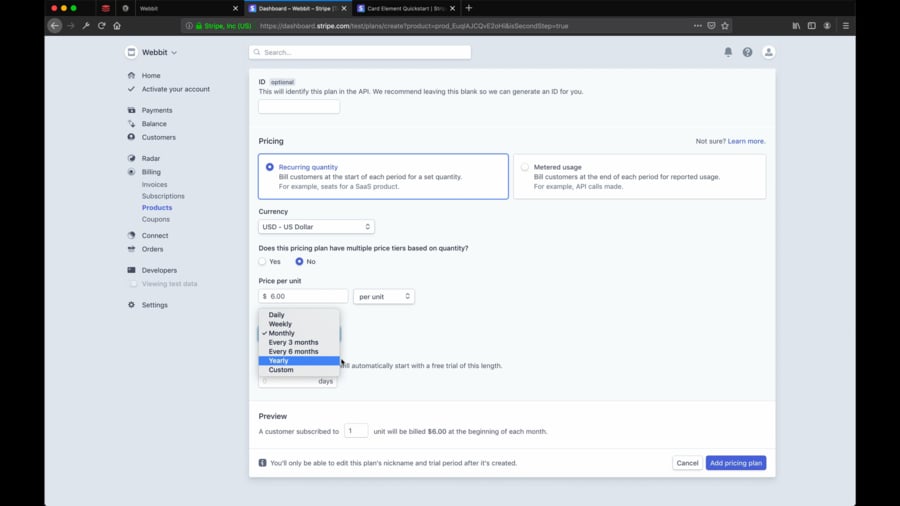Select the Recurring quantity radio button
Screen dimensions: 900x506
pos(269,167)
